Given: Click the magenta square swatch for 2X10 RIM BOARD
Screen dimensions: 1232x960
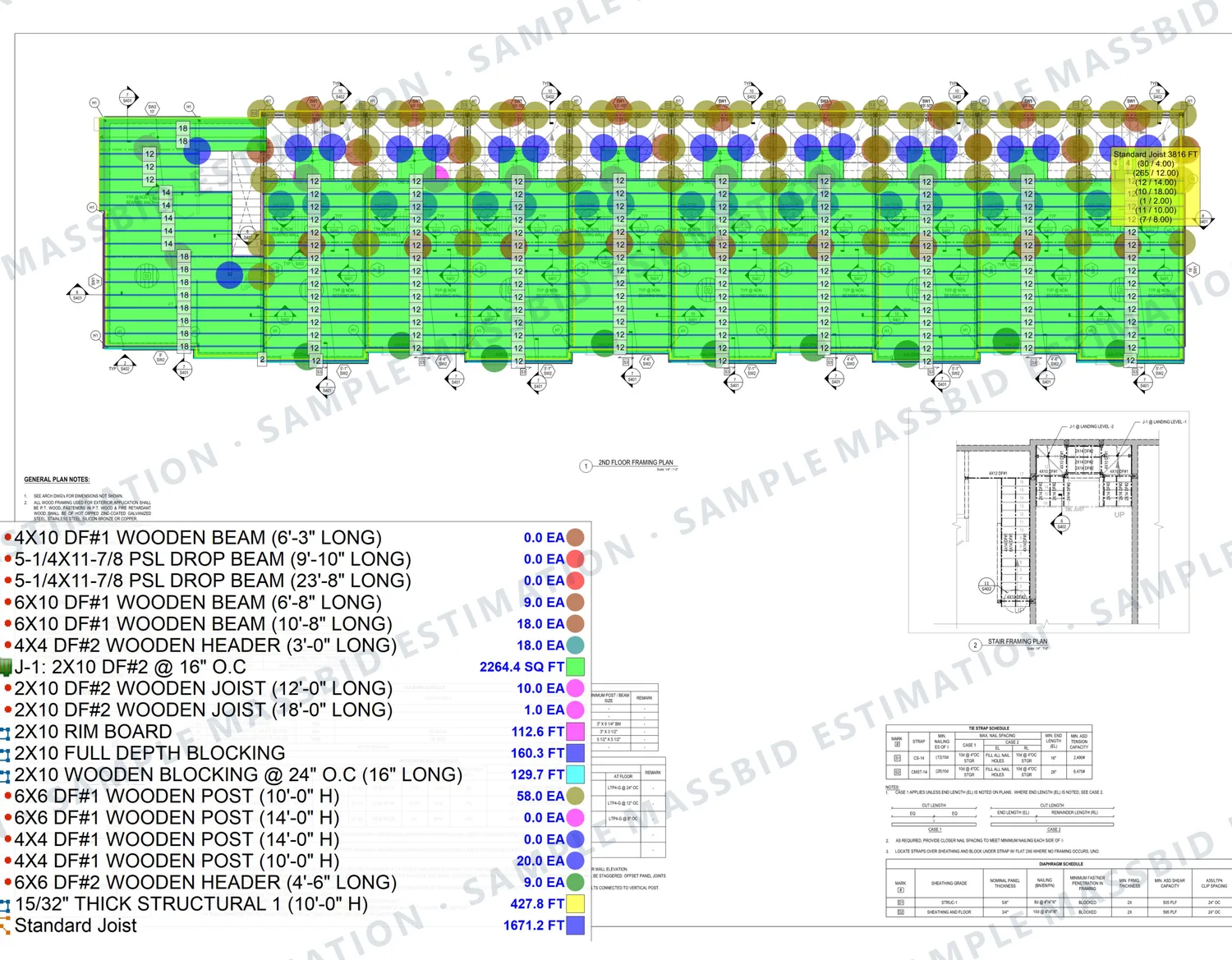Looking at the screenshot, I should pyautogui.click(x=576, y=732).
